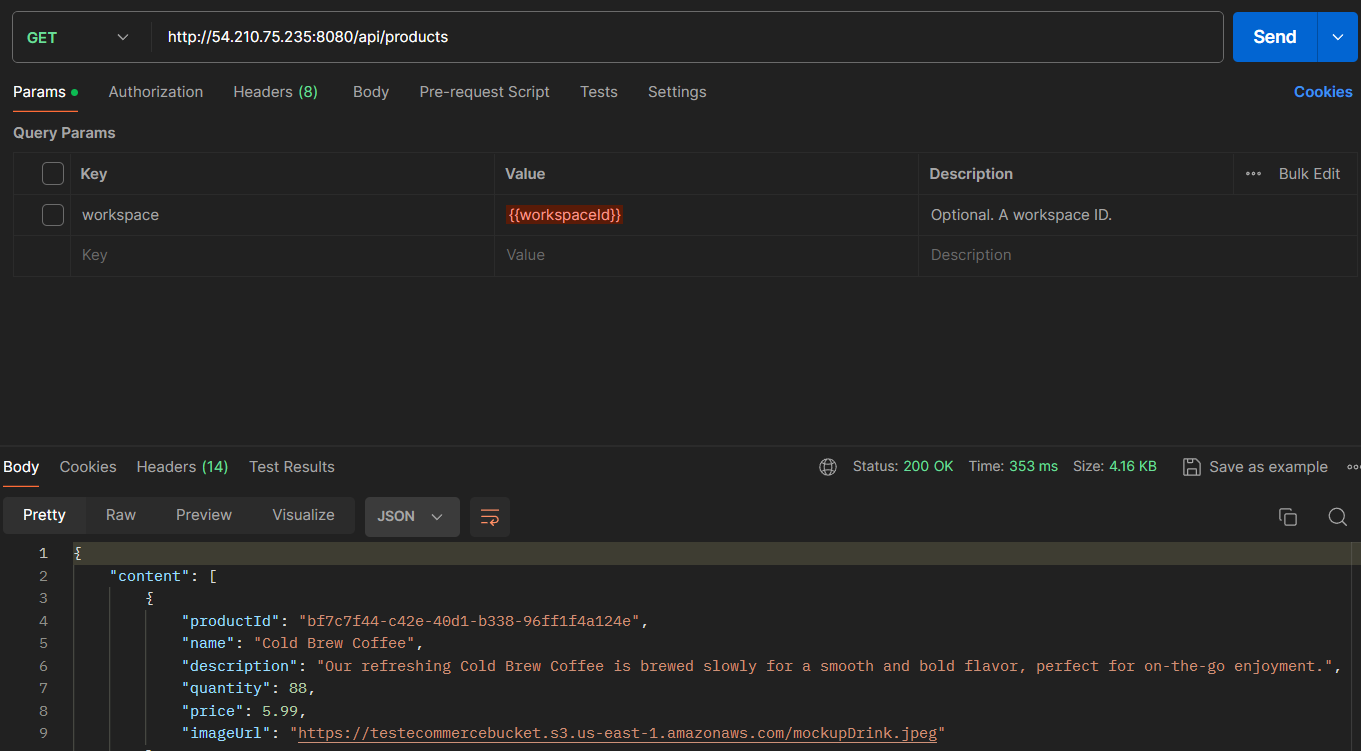
Task: Save the response as an example
Action: click(1255, 466)
